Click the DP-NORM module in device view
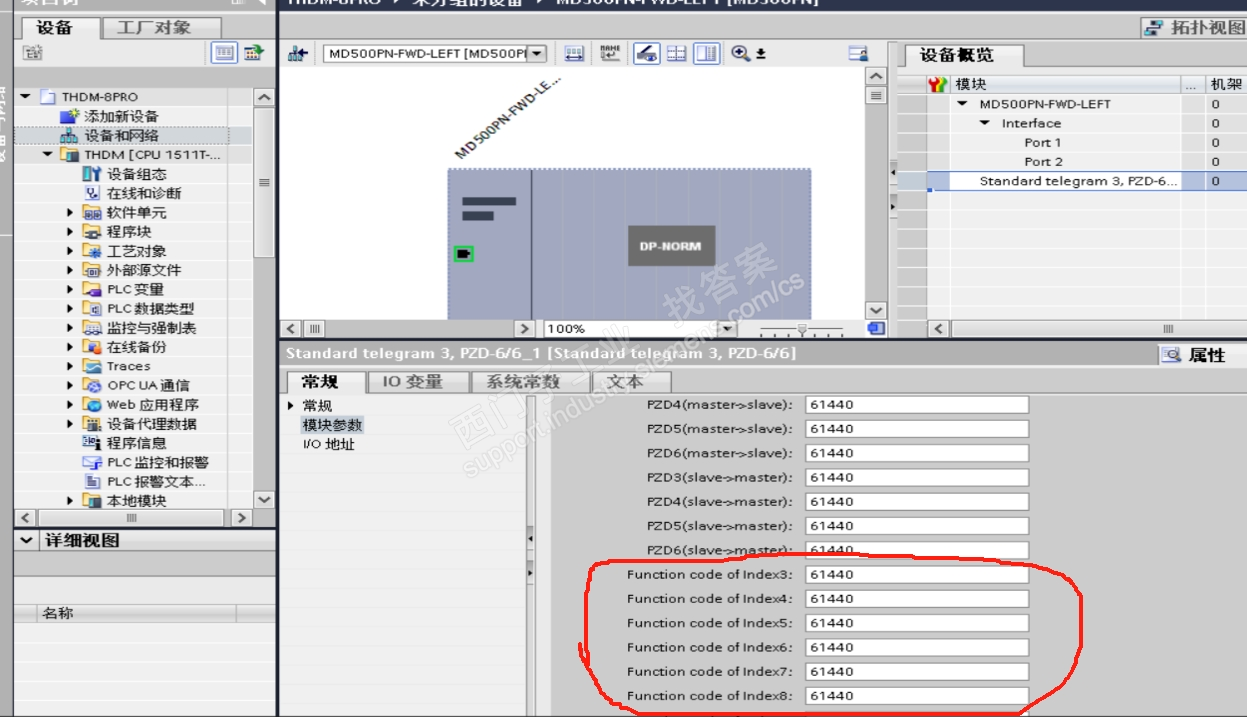This screenshot has height=717, width=1247. point(671,246)
